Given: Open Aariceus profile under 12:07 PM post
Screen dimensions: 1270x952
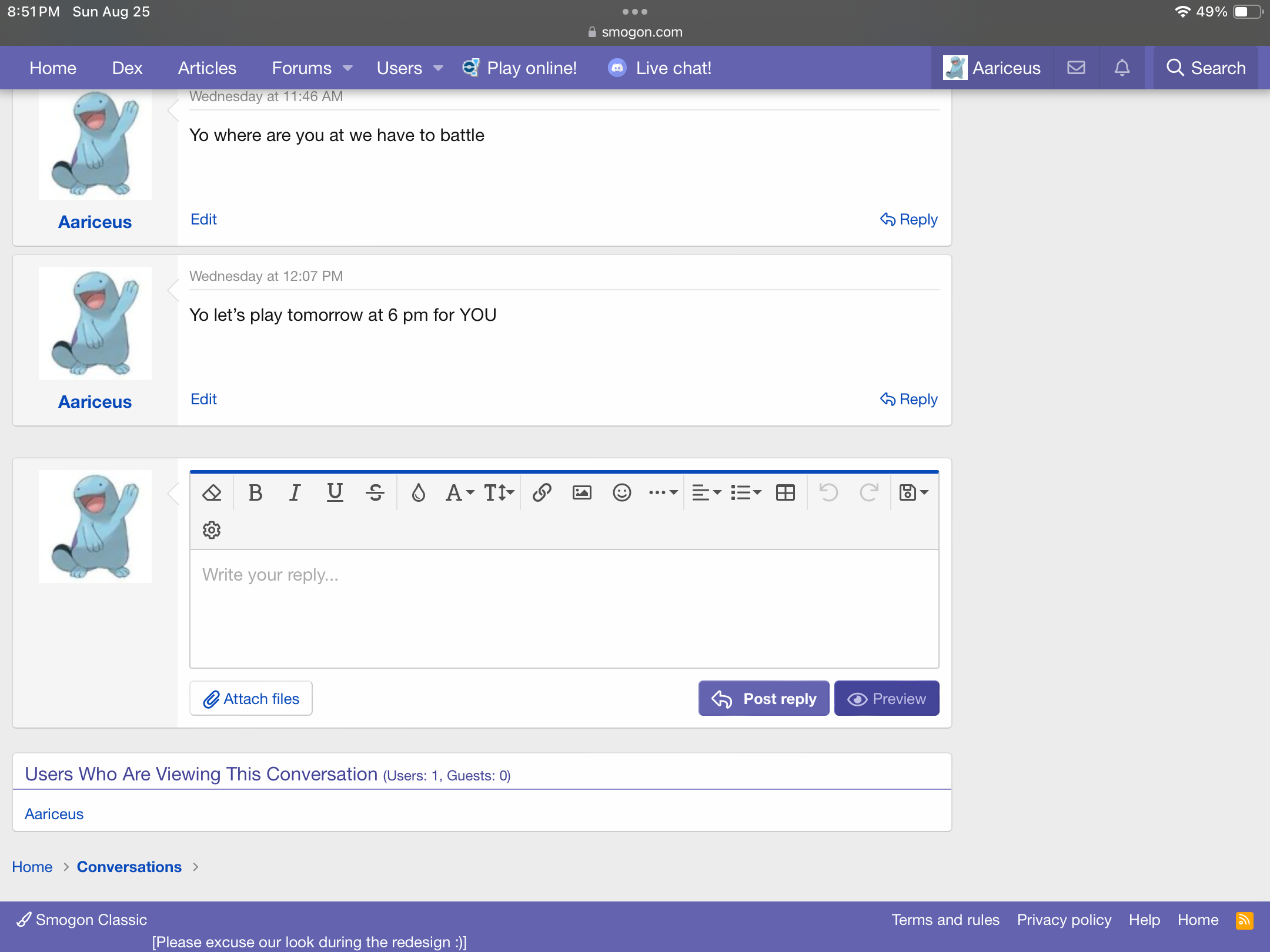Looking at the screenshot, I should [95, 402].
